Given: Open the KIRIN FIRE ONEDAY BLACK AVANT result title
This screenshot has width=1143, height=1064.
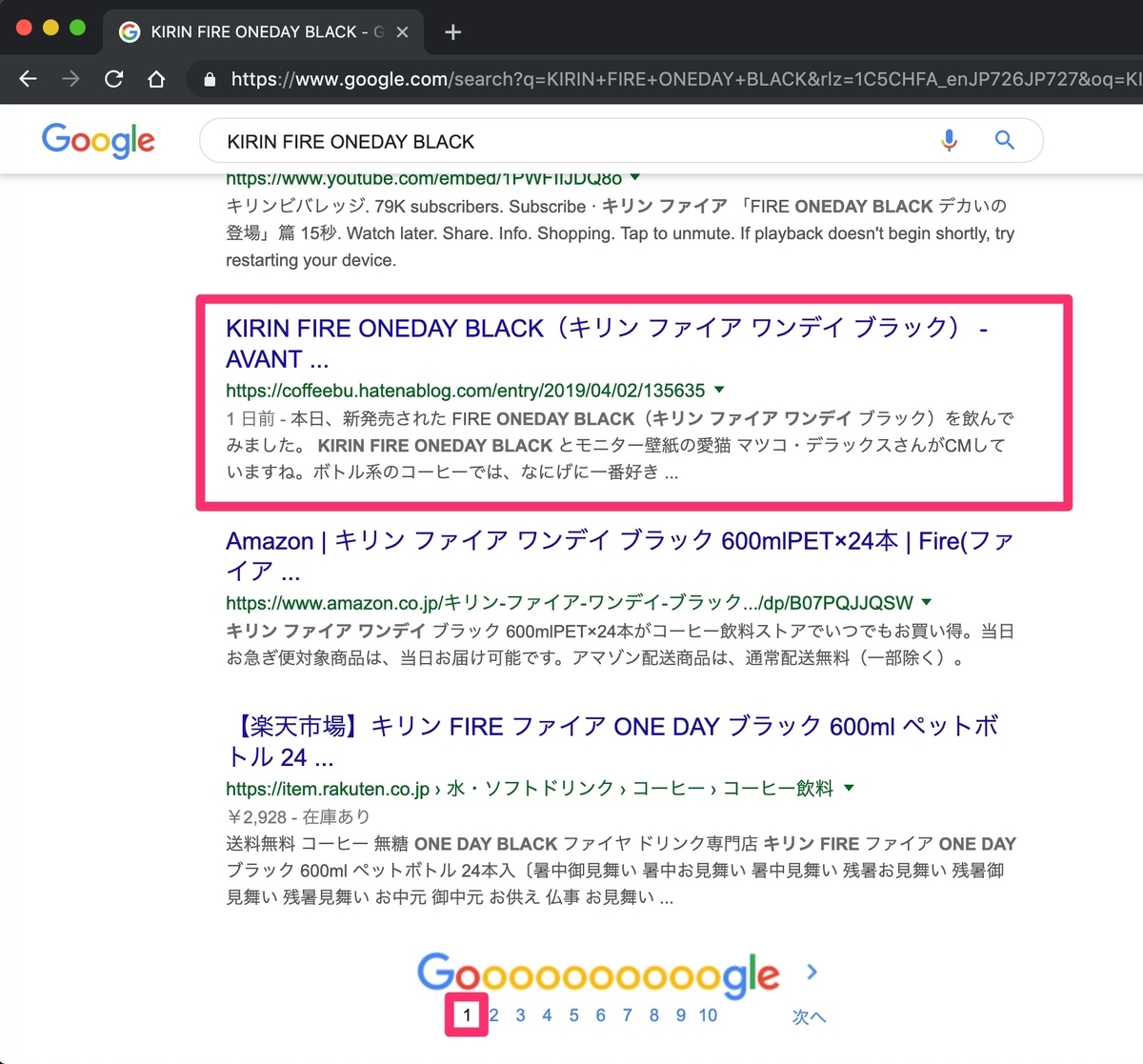Looking at the screenshot, I should pos(607,344).
